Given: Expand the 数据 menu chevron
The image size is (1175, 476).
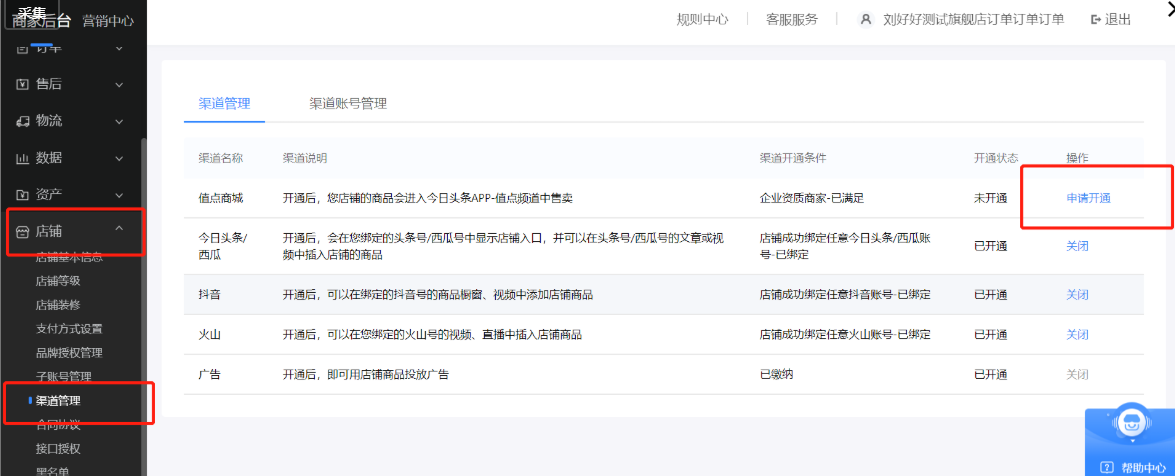Looking at the screenshot, I should click(119, 158).
